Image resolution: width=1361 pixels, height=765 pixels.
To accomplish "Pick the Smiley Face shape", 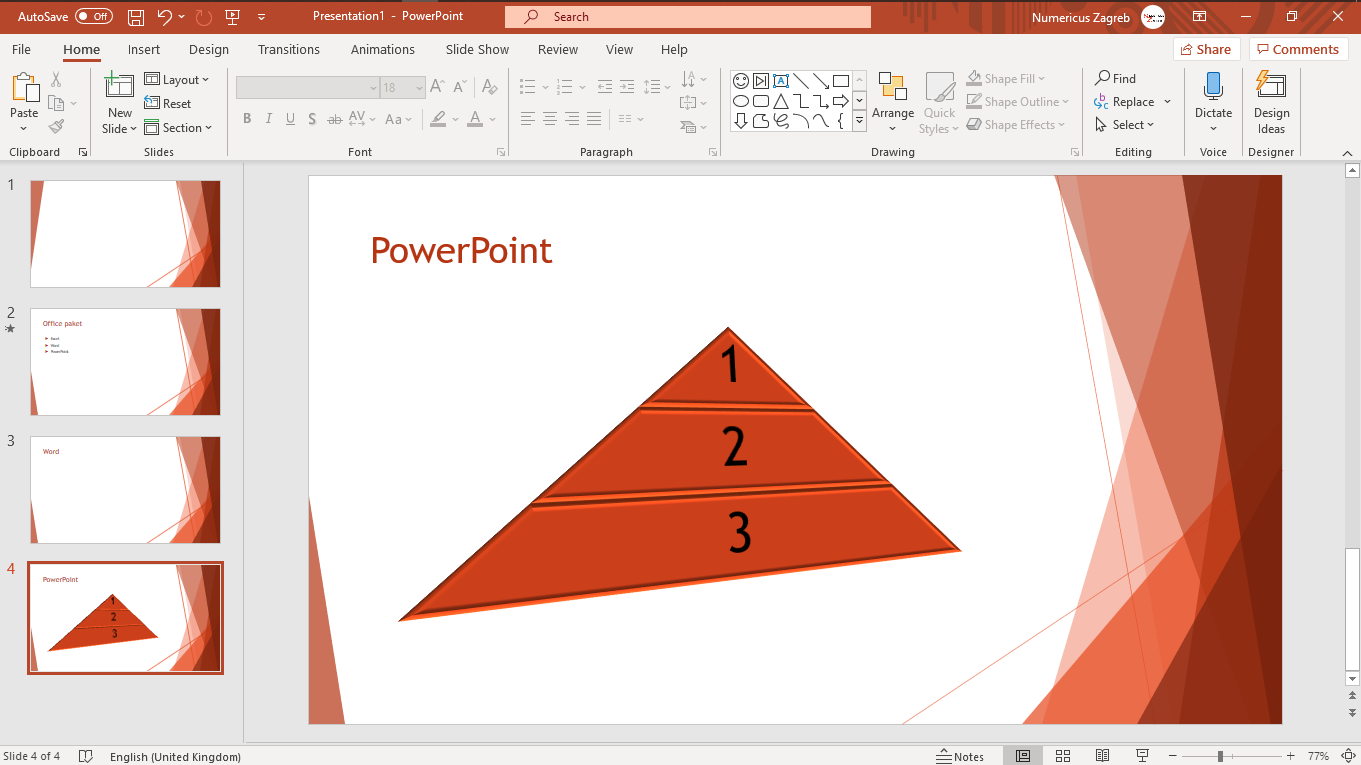I will 740,81.
